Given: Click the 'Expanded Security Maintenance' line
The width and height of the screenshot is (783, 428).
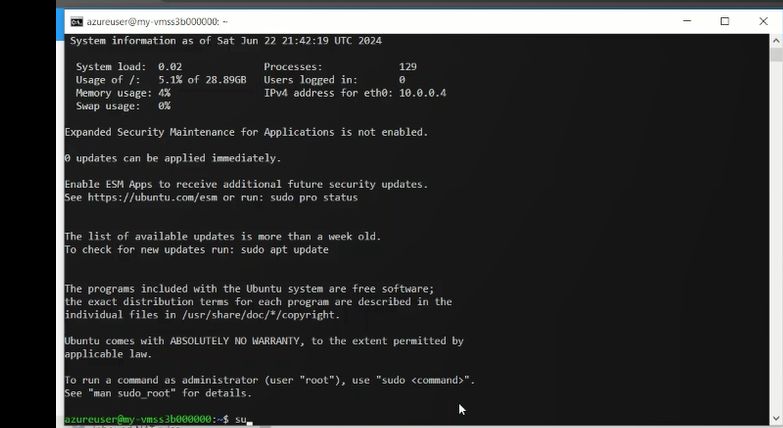Looking at the screenshot, I should tap(246, 132).
